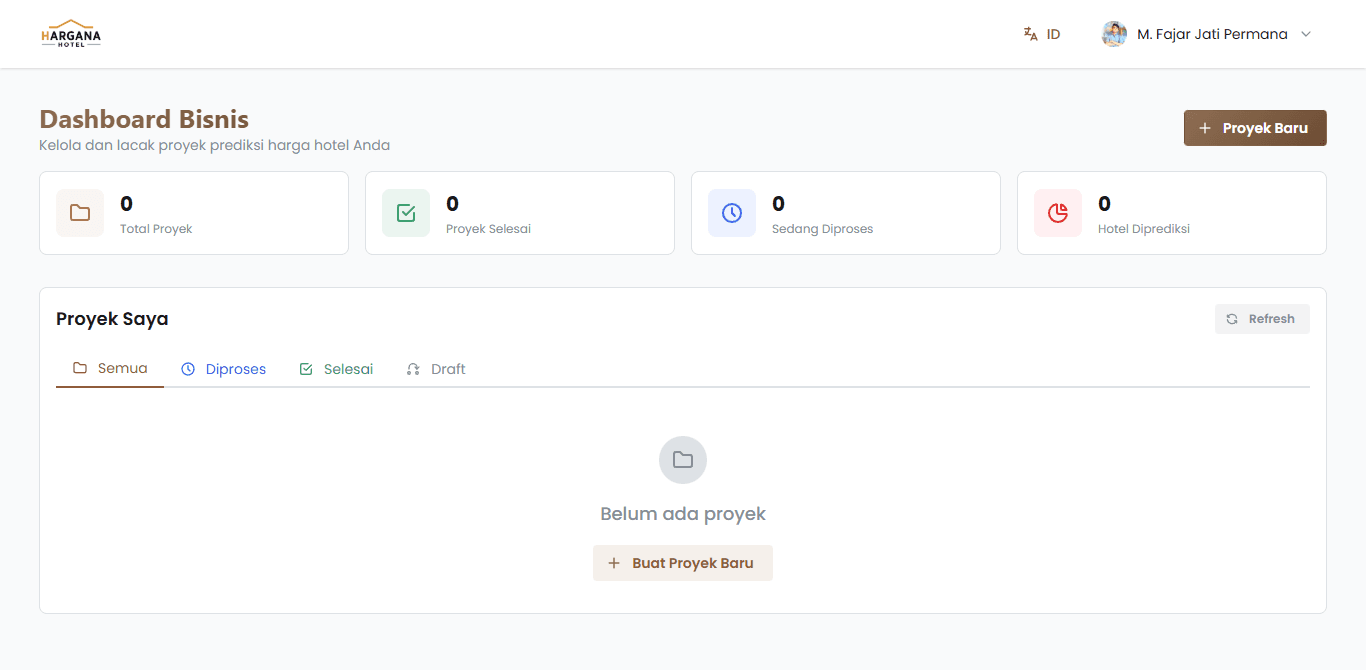Click the Proyek Baru button
The width and height of the screenshot is (1366, 670).
1255,128
